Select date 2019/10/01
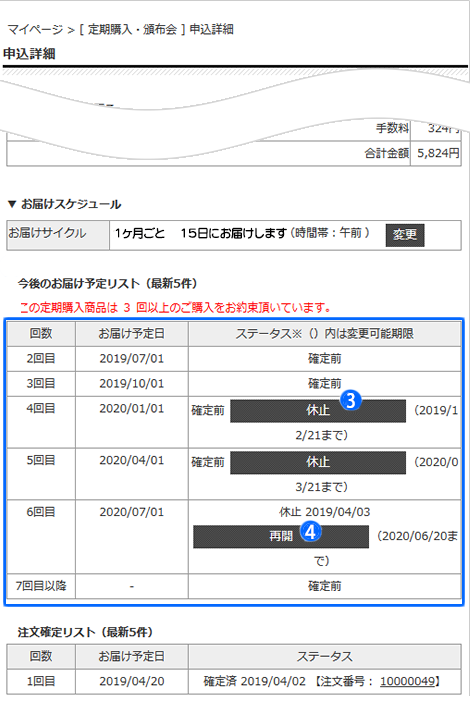The height and width of the screenshot is (702, 472). (132, 384)
